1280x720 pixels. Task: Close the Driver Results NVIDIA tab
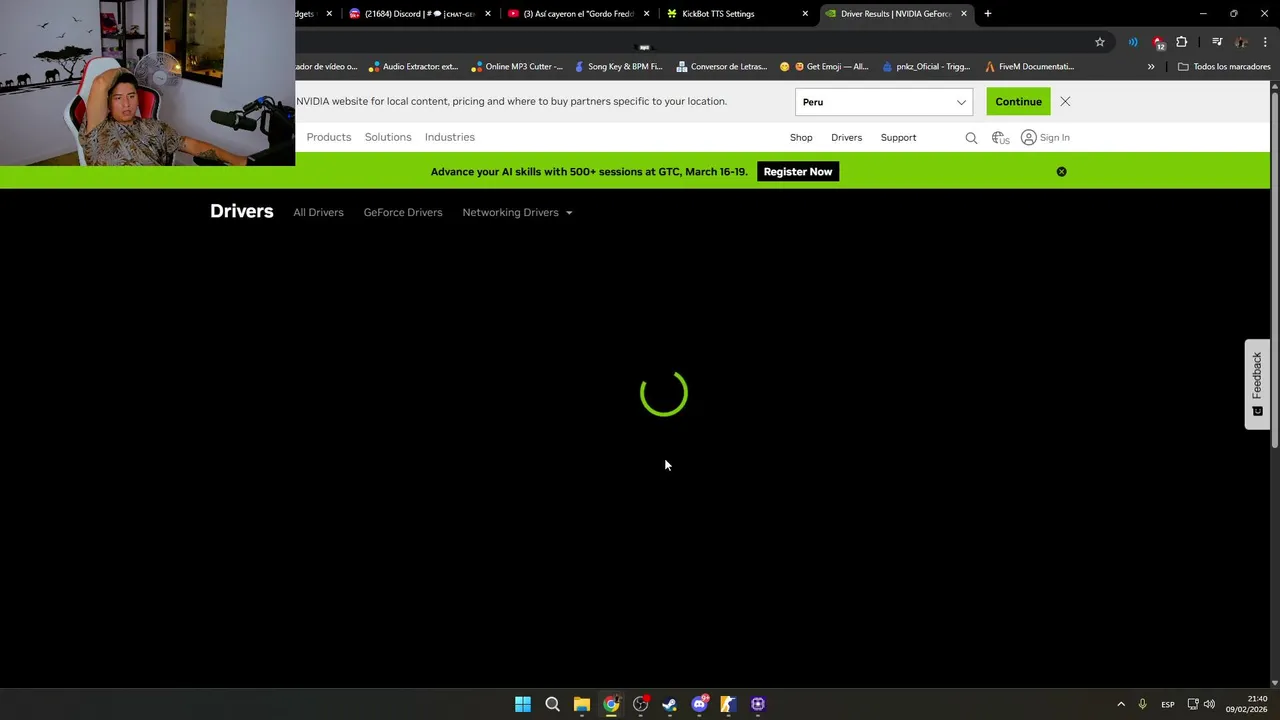tap(964, 14)
